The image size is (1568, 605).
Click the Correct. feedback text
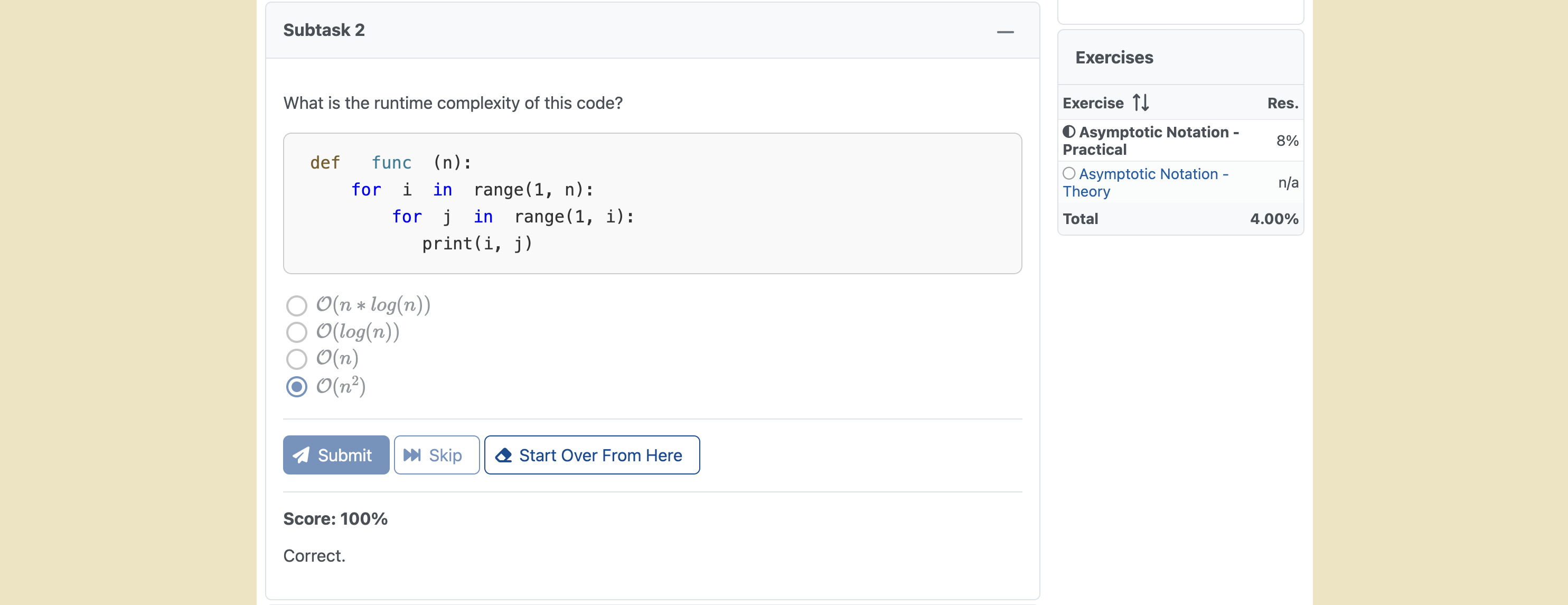(x=314, y=556)
